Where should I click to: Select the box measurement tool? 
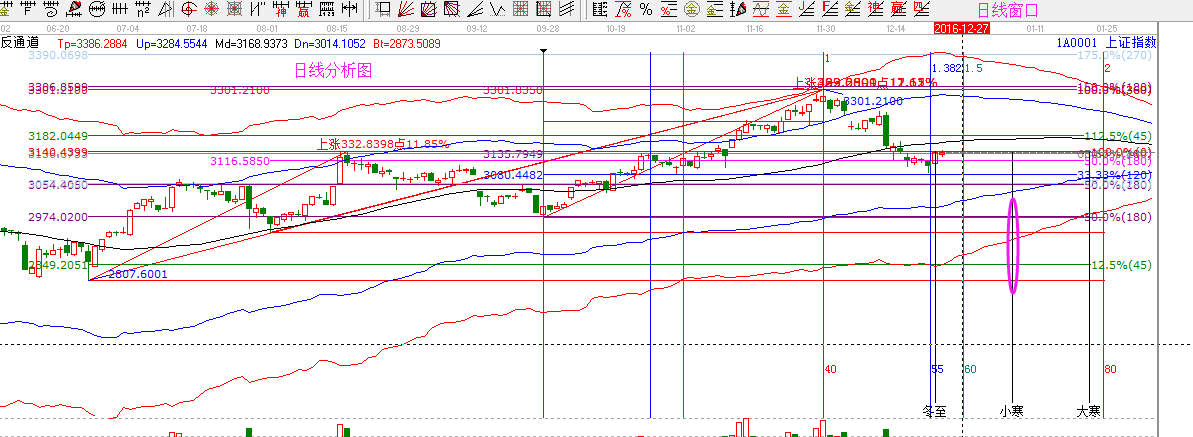click(383, 9)
